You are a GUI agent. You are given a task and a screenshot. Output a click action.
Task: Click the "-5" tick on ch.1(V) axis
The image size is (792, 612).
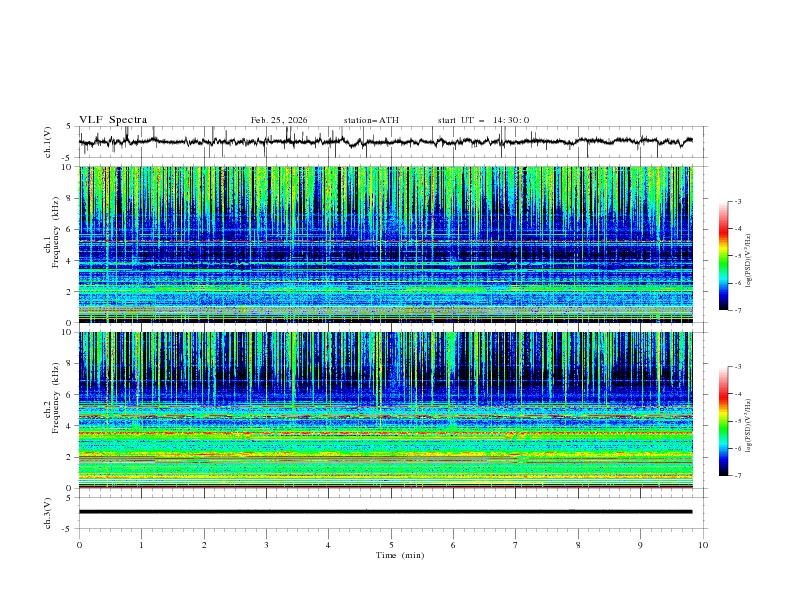click(68, 158)
